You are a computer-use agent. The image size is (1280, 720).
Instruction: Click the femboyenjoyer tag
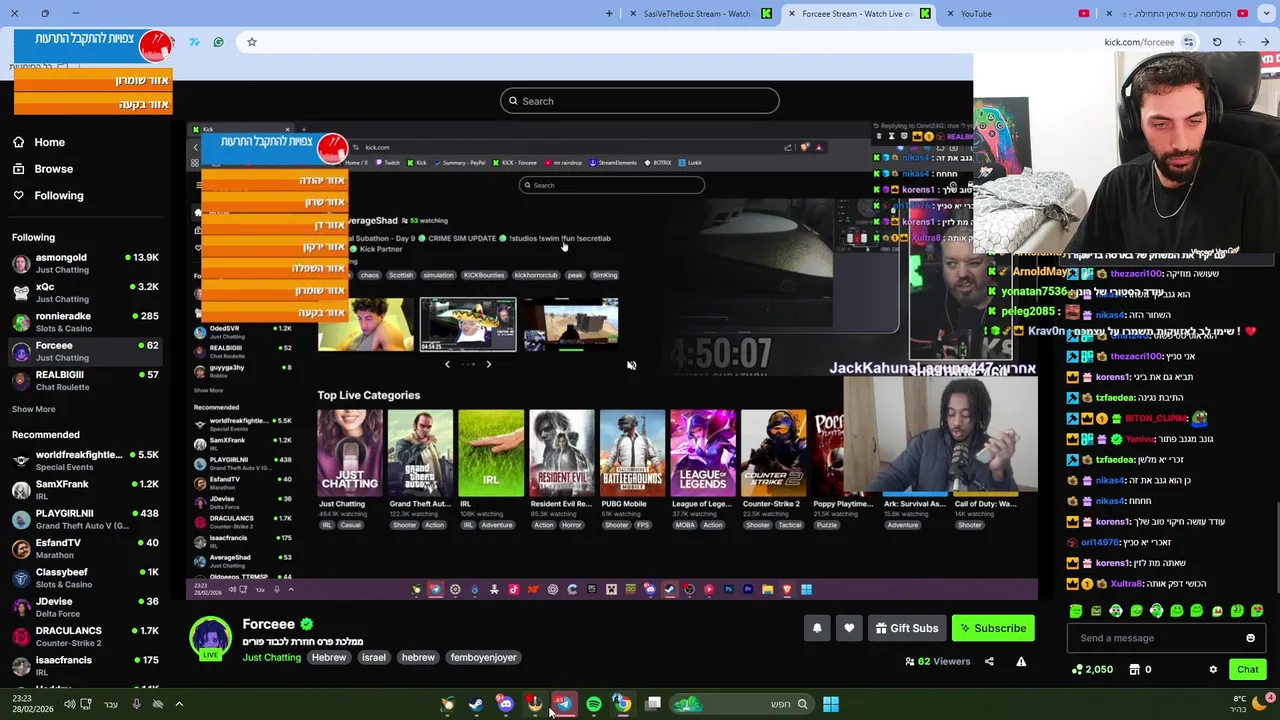483,658
